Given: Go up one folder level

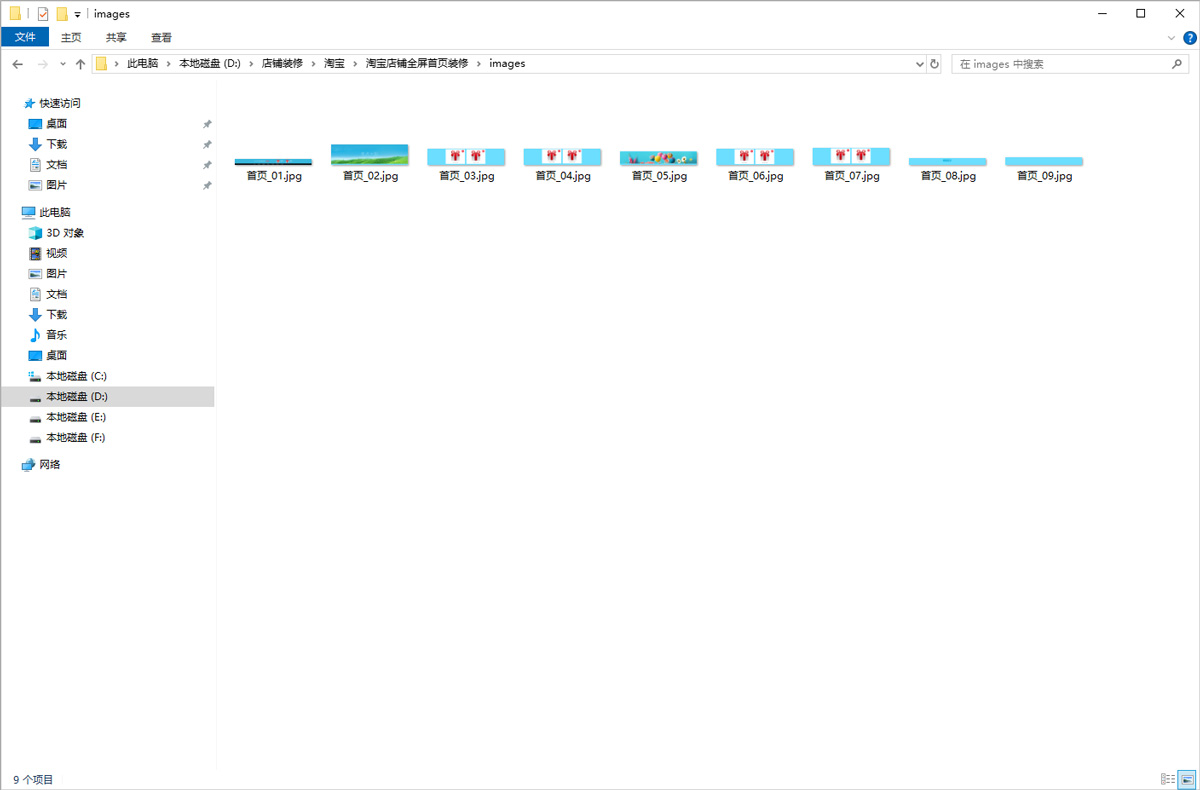Looking at the screenshot, I should click(x=80, y=64).
